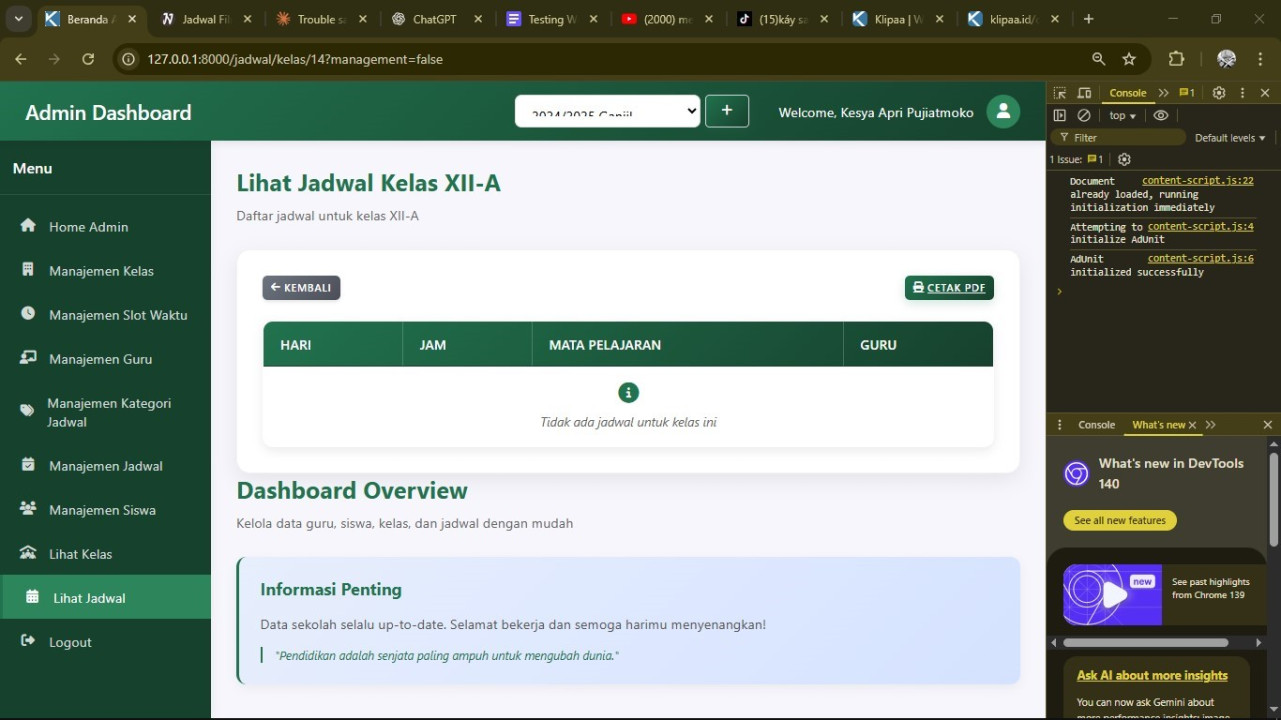Click the Home Admin house icon

coord(28,226)
